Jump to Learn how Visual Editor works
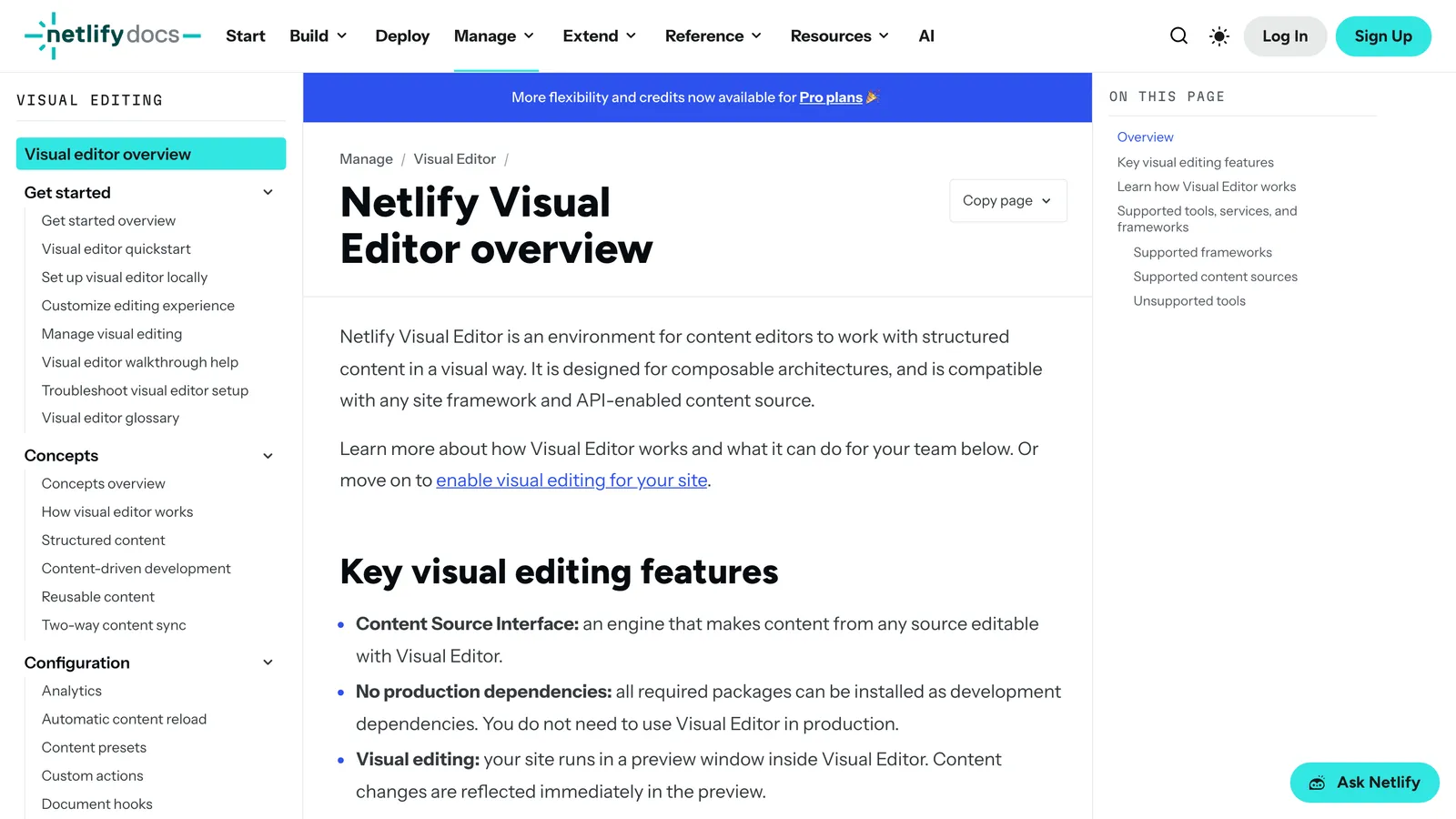Viewport: 1456px width, 819px height. click(x=1207, y=187)
